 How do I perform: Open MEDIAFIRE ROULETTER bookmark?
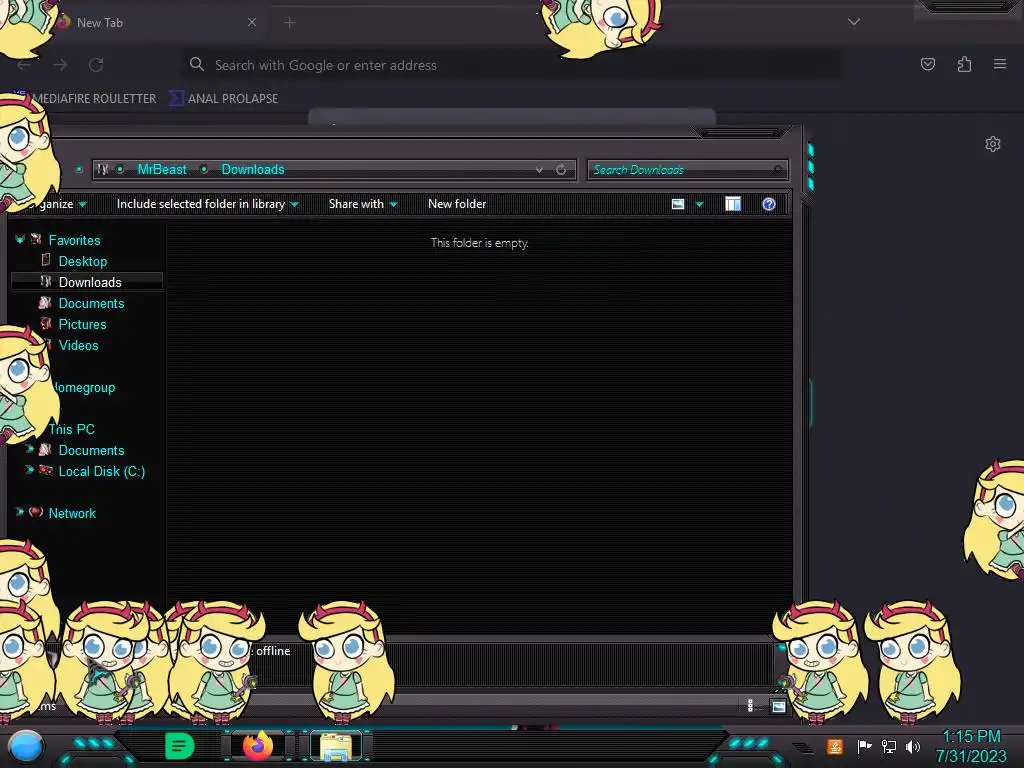93,99
